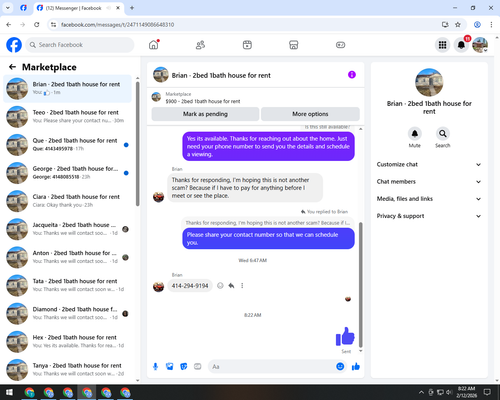Mute the Brian conversation
The width and height of the screenshot is (500, 400).
point(414,134)
